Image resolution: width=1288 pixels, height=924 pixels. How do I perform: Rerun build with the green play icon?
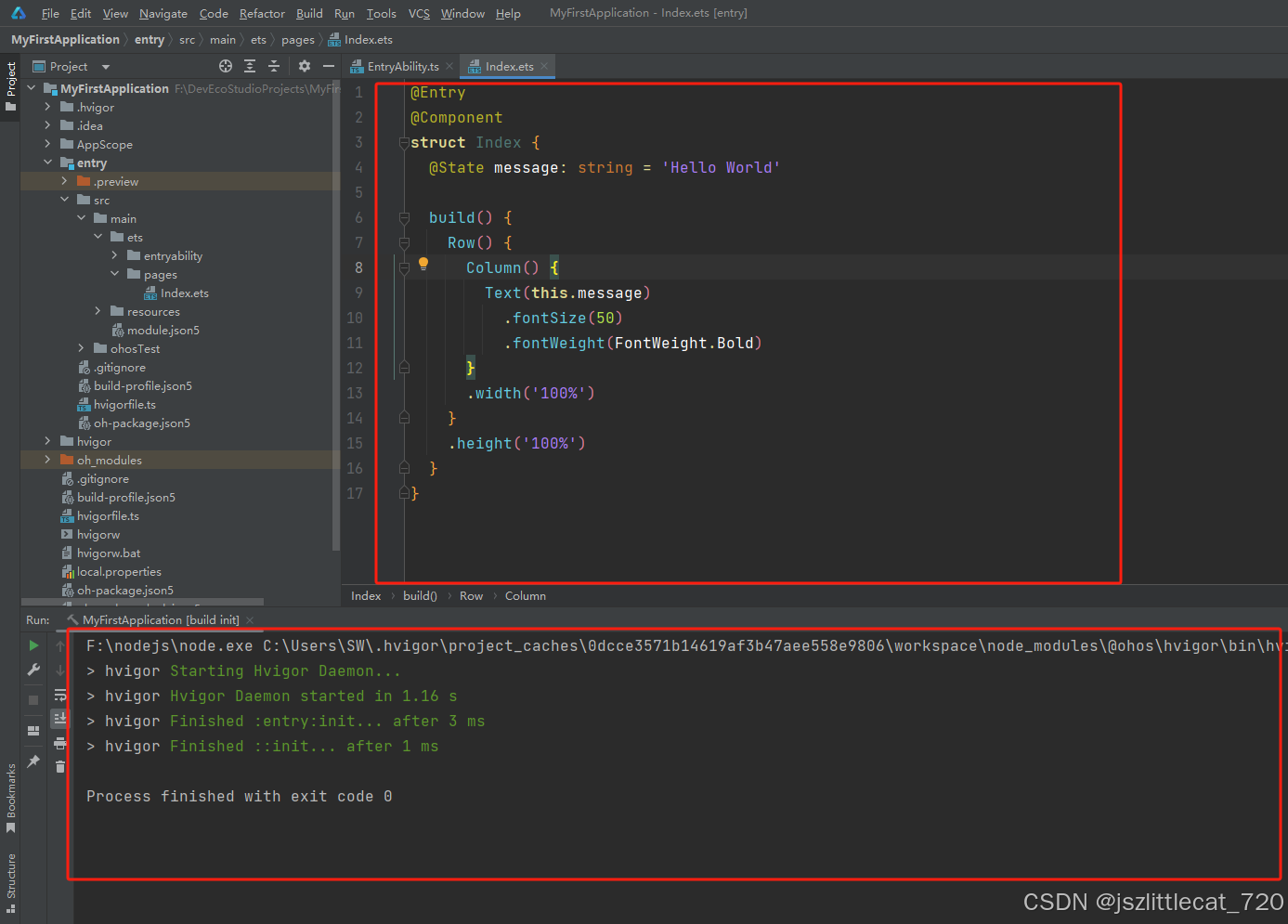(x=33, y=645)
